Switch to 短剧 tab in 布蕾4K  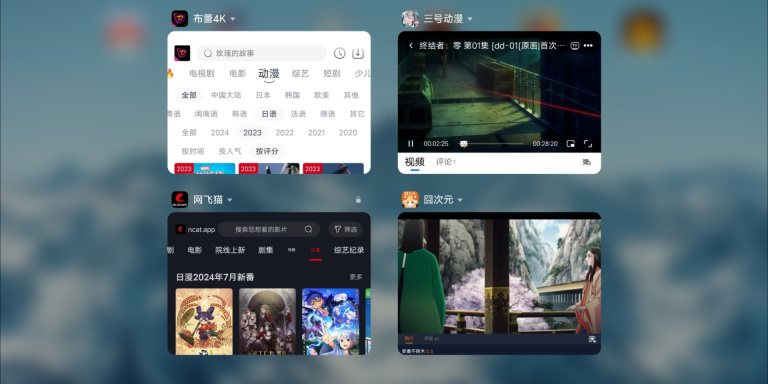[332, 74]
